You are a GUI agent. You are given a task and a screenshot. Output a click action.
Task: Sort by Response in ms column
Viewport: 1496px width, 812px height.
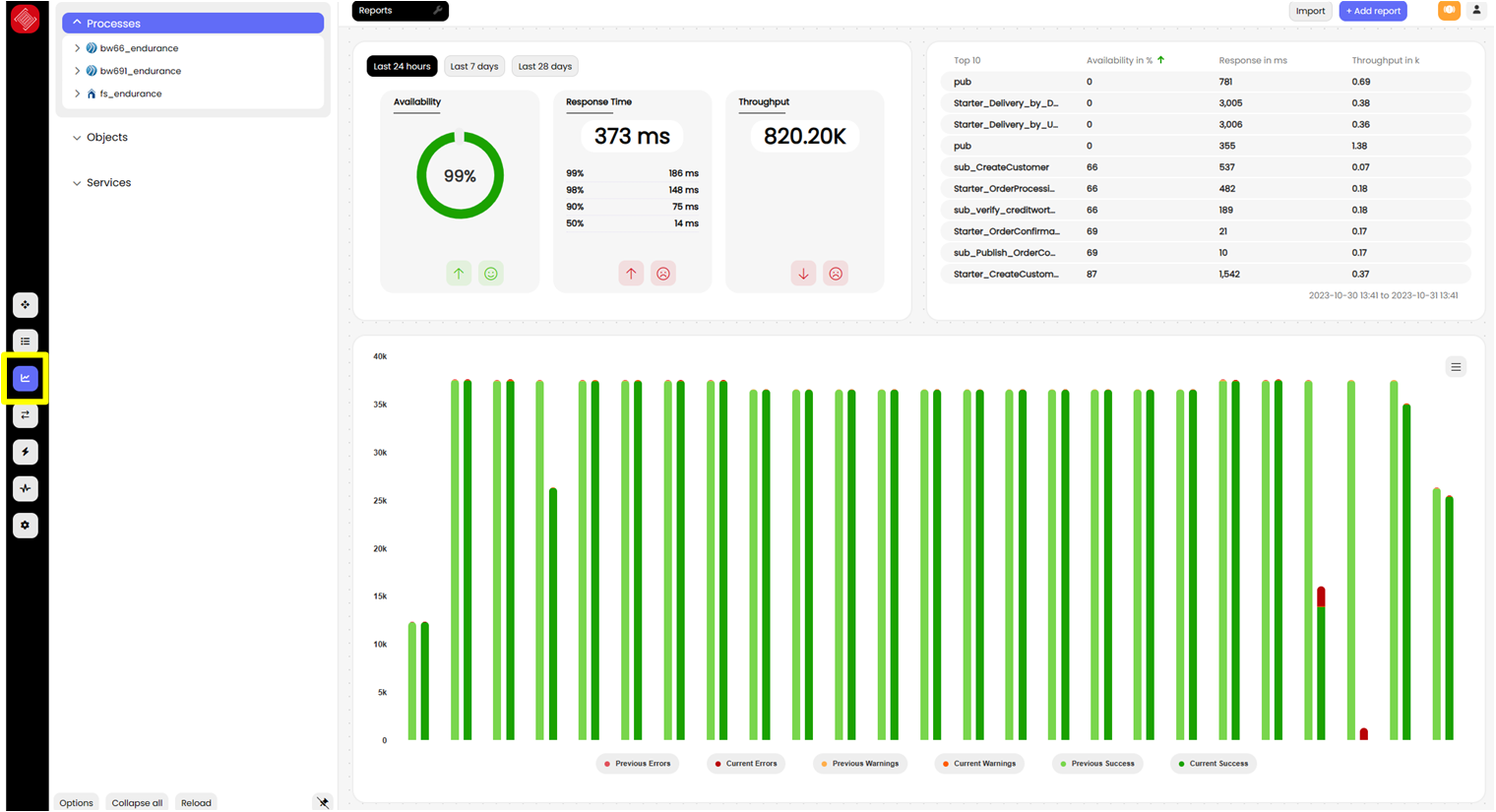(x=1252, y=60)
